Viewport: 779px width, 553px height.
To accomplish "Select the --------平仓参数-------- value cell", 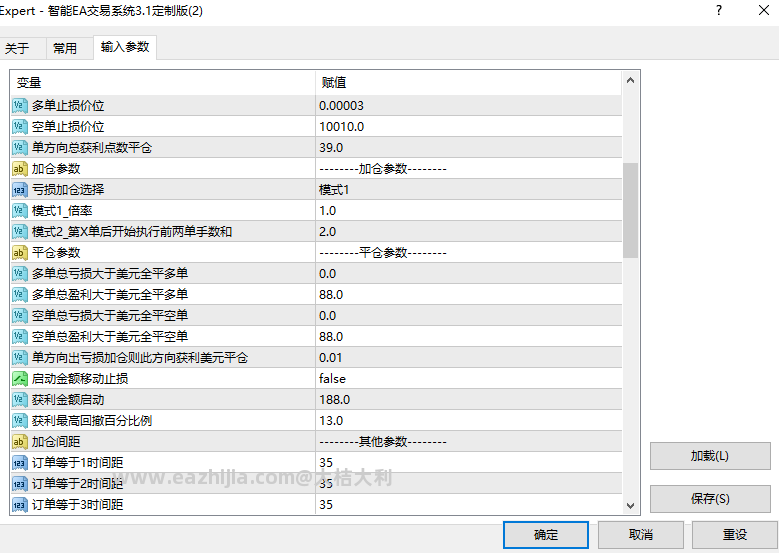I will pyautogui.click(x=468, y=252).
